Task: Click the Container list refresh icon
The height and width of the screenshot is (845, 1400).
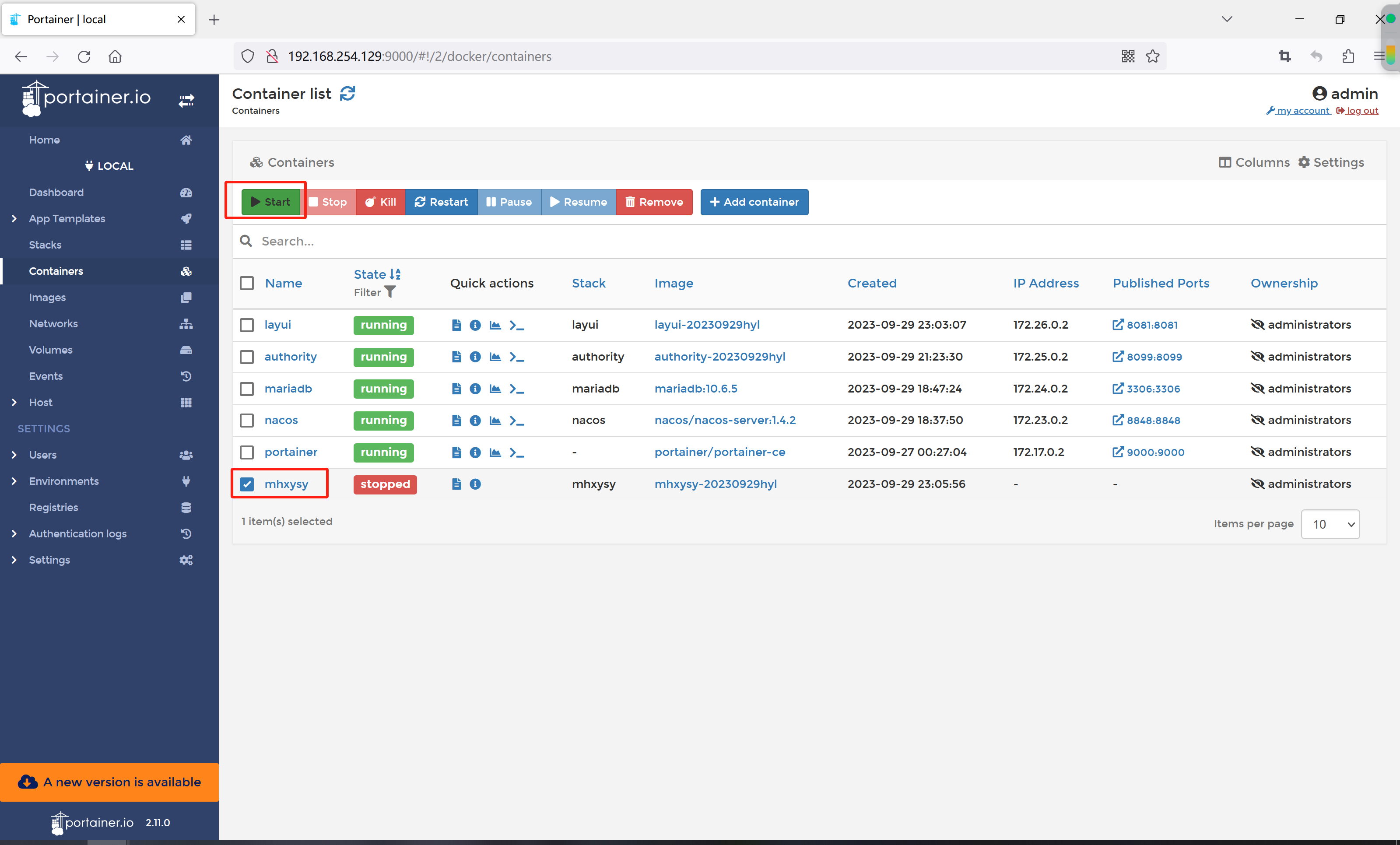Action: click(x=347, y=93)
